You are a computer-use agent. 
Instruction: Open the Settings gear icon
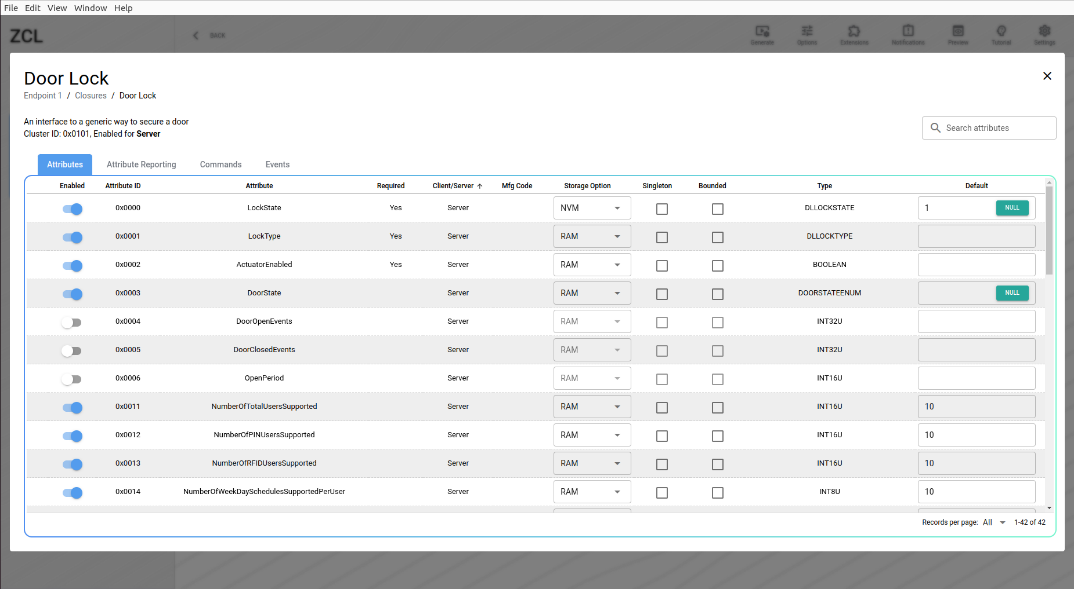(1044, 32)
